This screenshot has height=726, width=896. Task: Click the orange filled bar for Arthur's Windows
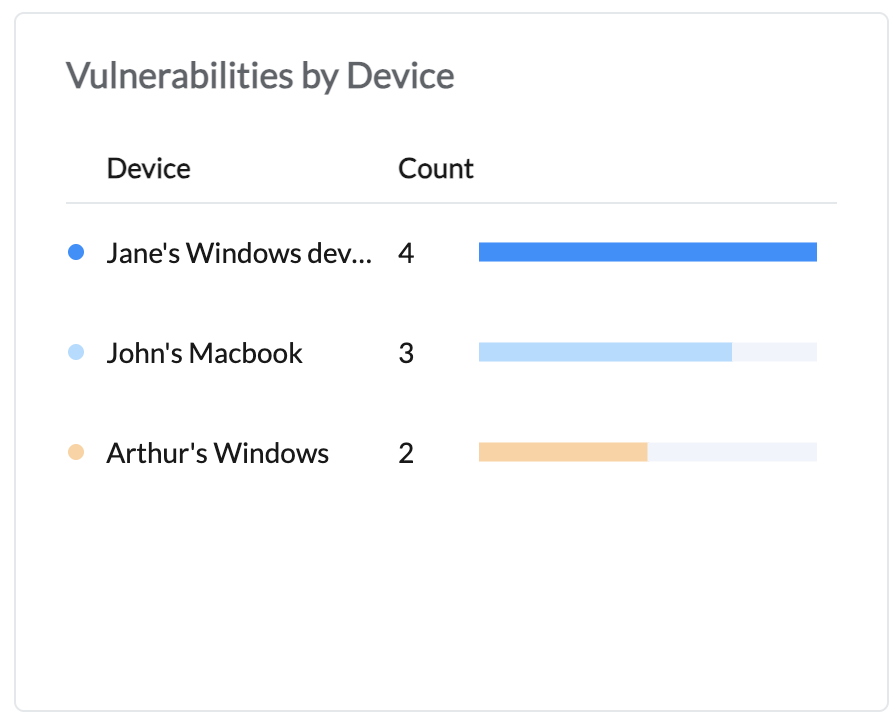tap(563, 452)
